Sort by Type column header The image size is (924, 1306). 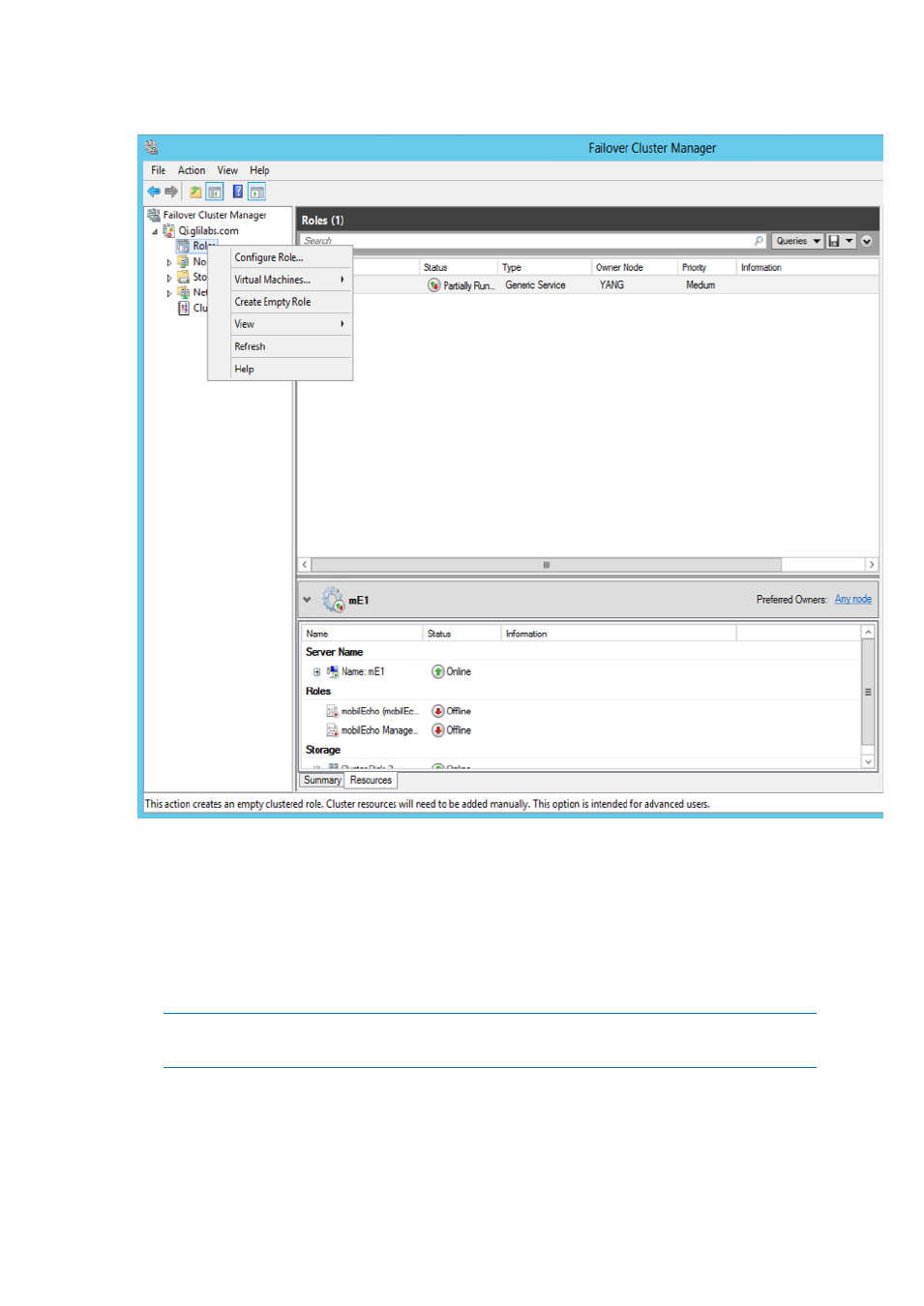click(x=545, y=267)
